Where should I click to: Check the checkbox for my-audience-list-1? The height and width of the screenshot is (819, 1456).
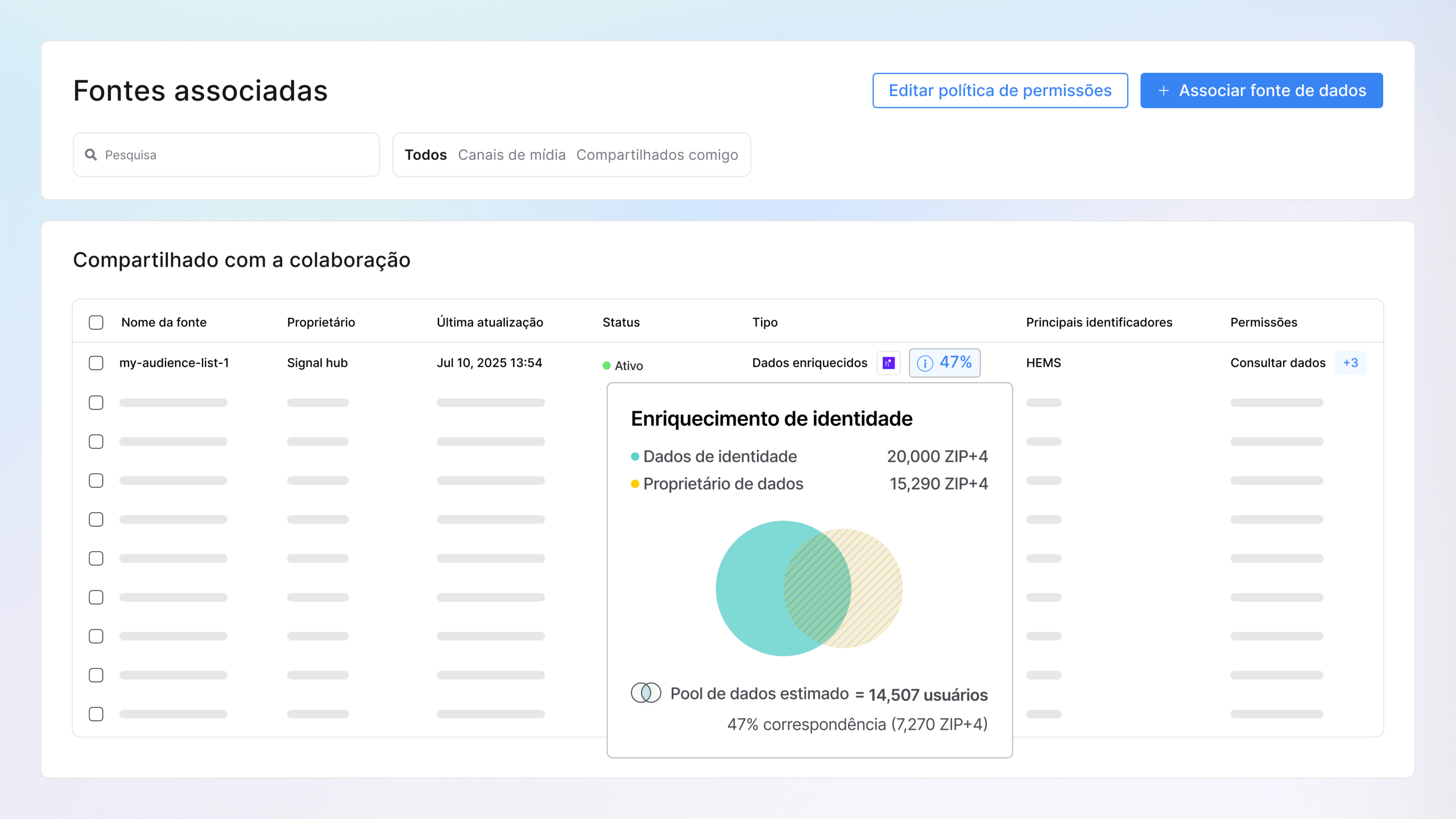96,363
